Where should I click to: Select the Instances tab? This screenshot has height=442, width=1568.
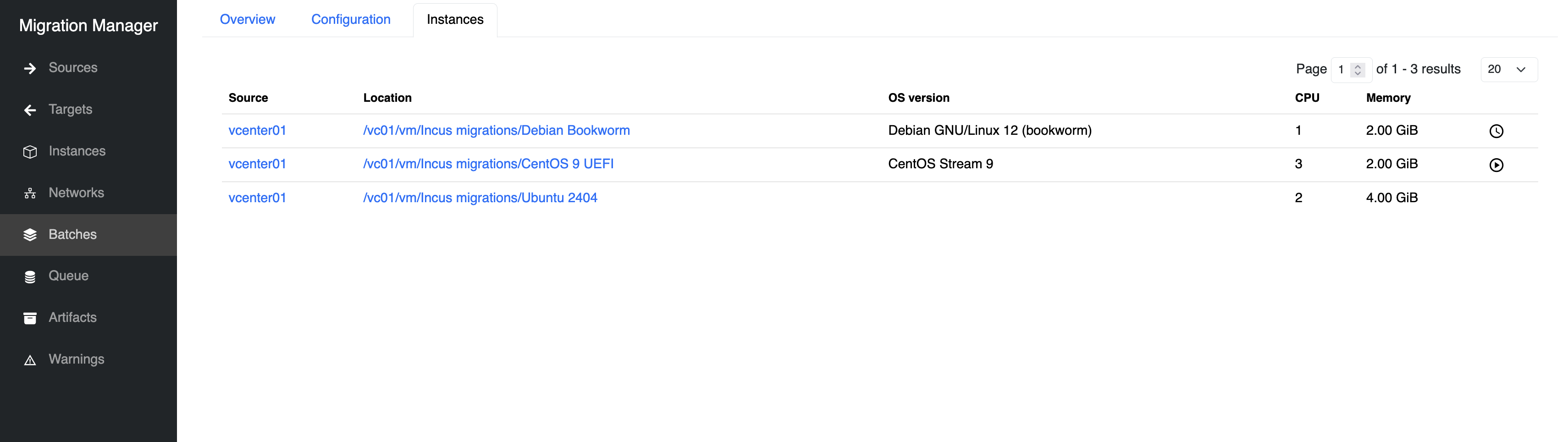[x=455, y=19]
